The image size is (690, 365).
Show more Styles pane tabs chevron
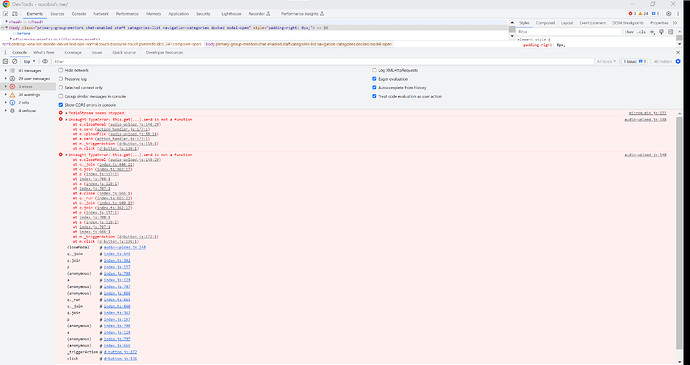[x=675, y=23]
